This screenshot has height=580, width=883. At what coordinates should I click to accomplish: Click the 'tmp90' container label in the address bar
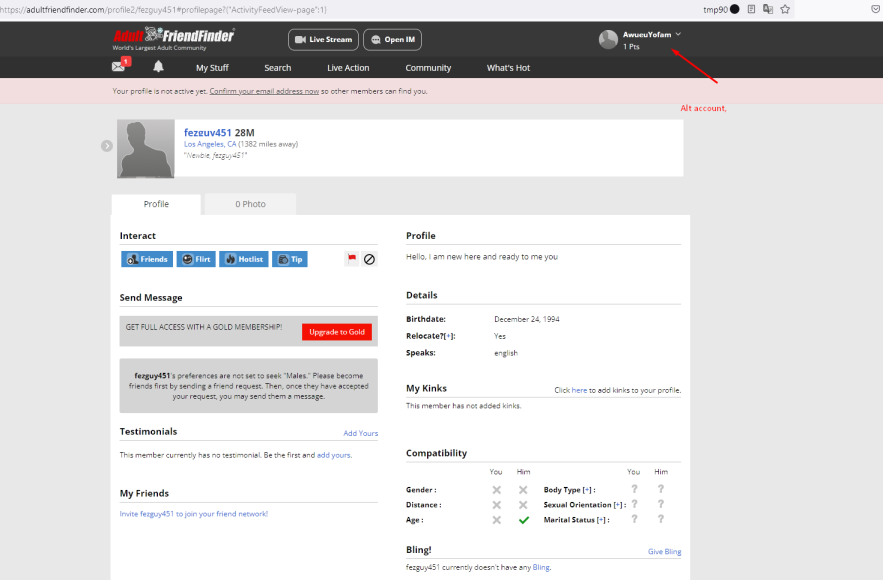[x=716, y=9]
